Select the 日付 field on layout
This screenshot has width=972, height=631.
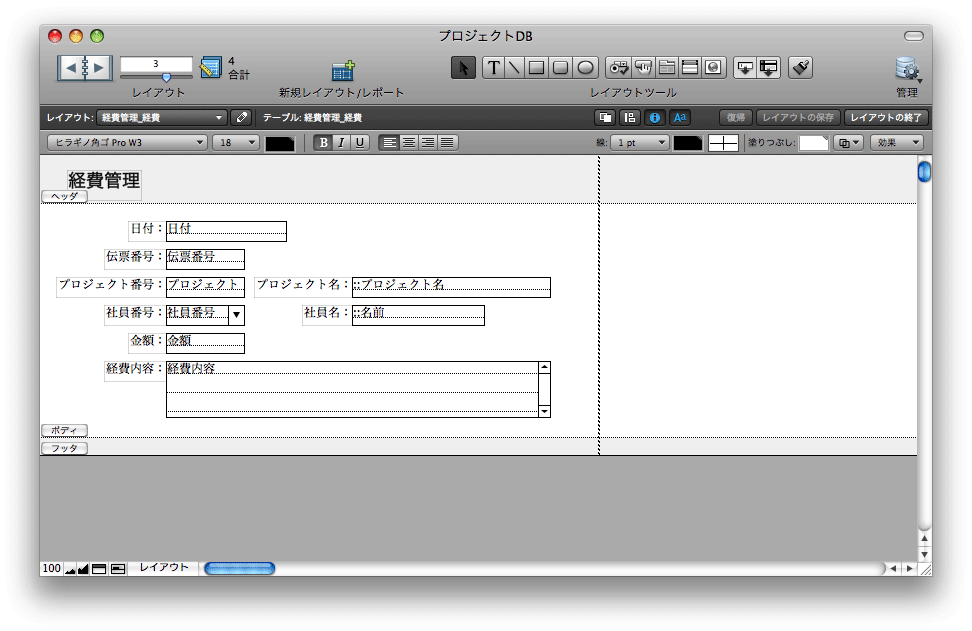226,231
